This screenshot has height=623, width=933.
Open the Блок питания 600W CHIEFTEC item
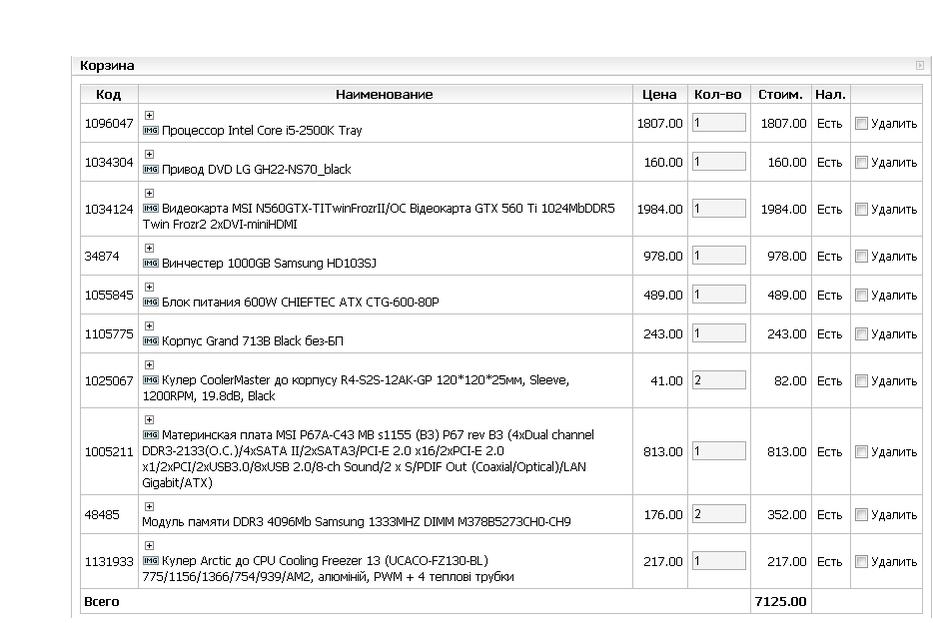[x=300, y=302]
